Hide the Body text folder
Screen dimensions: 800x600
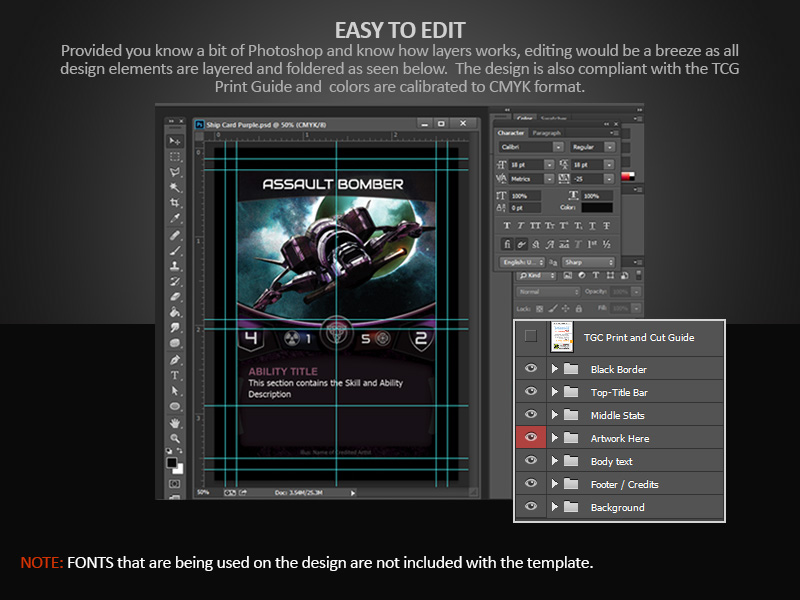[531, 460]
